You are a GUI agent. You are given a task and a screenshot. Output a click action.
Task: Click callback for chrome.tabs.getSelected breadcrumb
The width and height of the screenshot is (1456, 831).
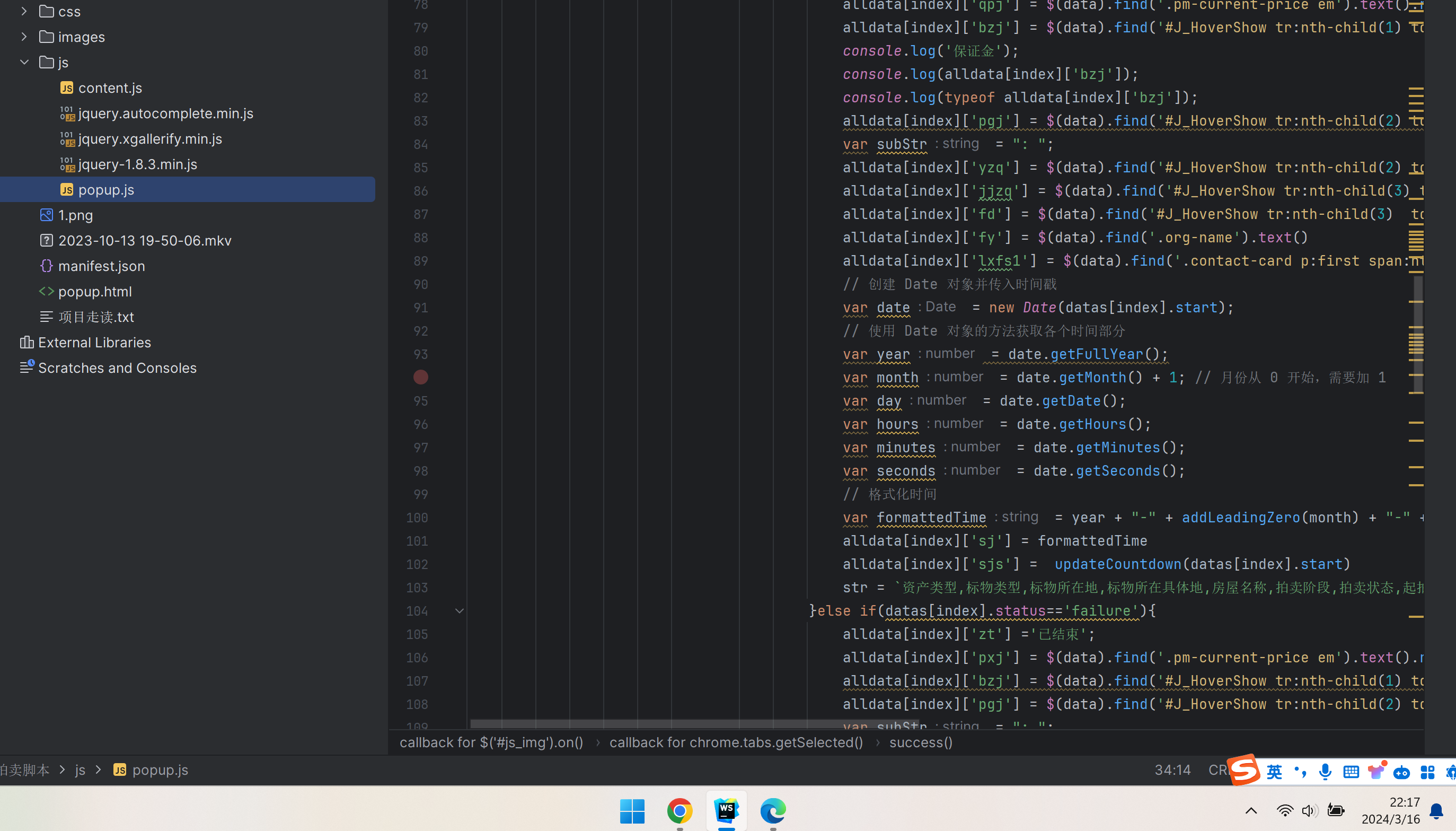point(736,742)
